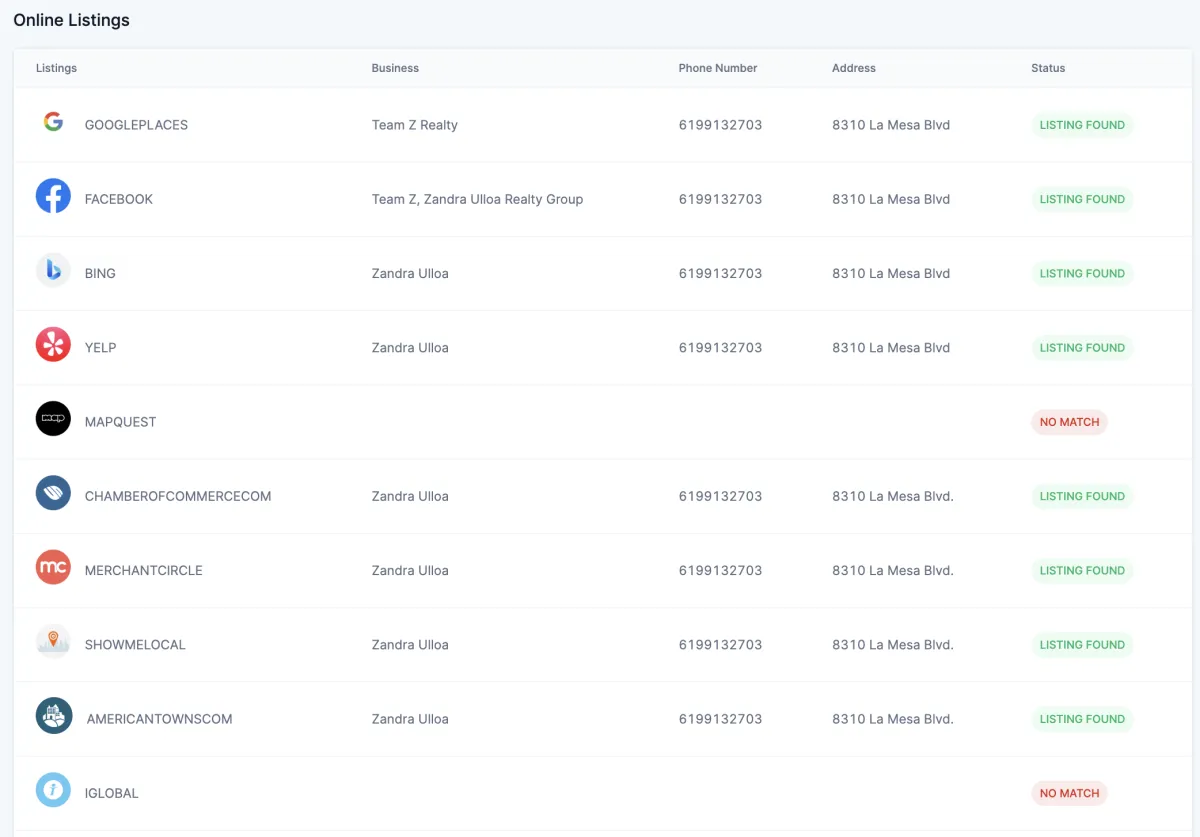Click the ShowMeLocal logo icon
Screen dimensions: 1200x837
coord(53,642)
